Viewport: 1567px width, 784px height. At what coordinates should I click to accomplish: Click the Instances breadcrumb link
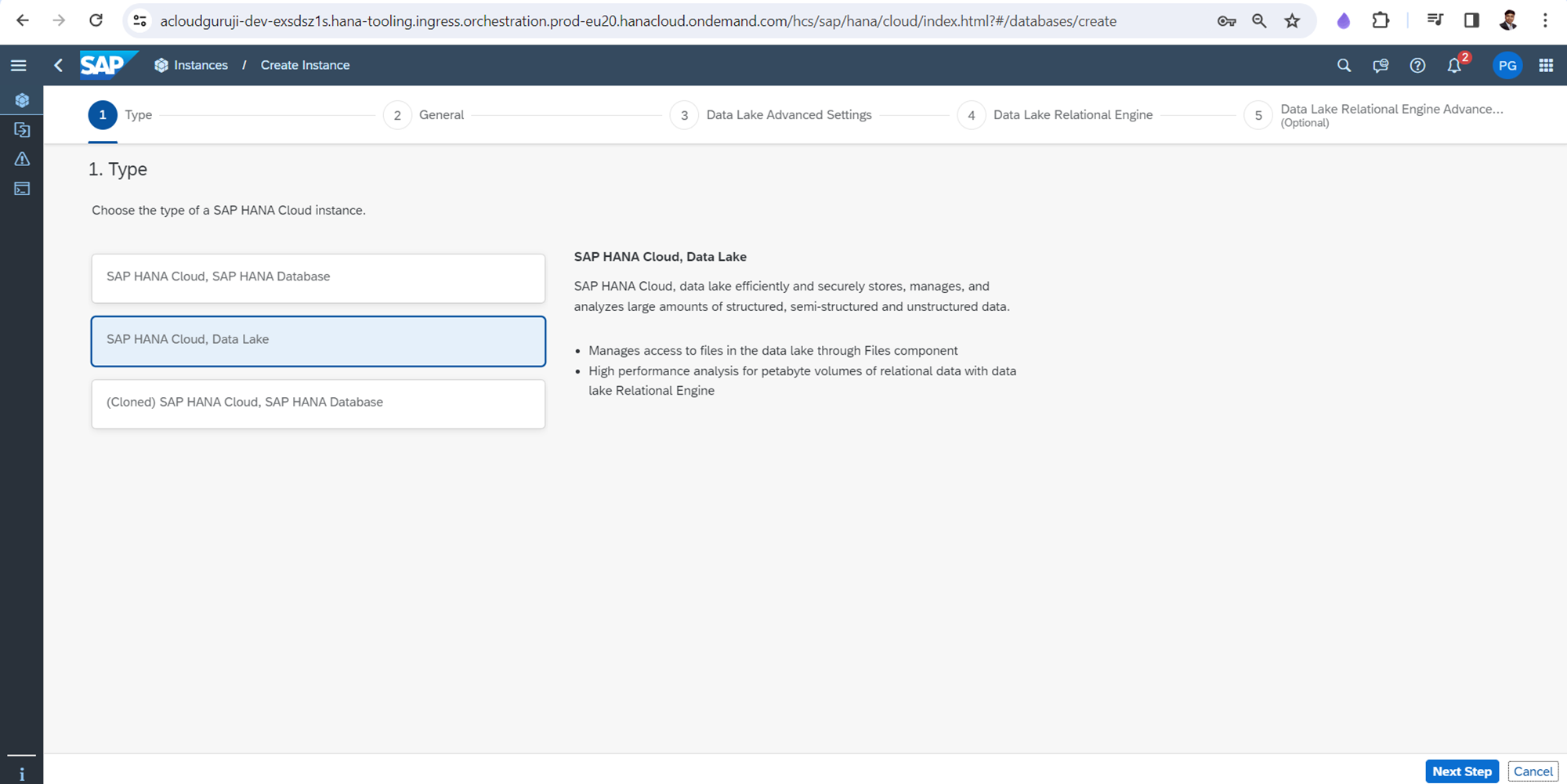tap(200, 66)
